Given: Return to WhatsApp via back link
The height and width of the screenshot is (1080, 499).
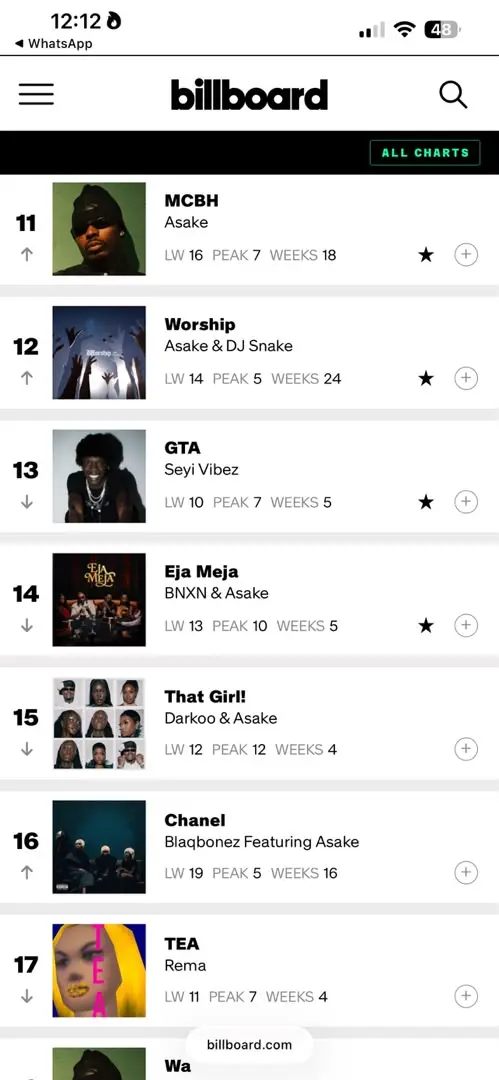Looking at the screenshot, I should tap(53, 43).
